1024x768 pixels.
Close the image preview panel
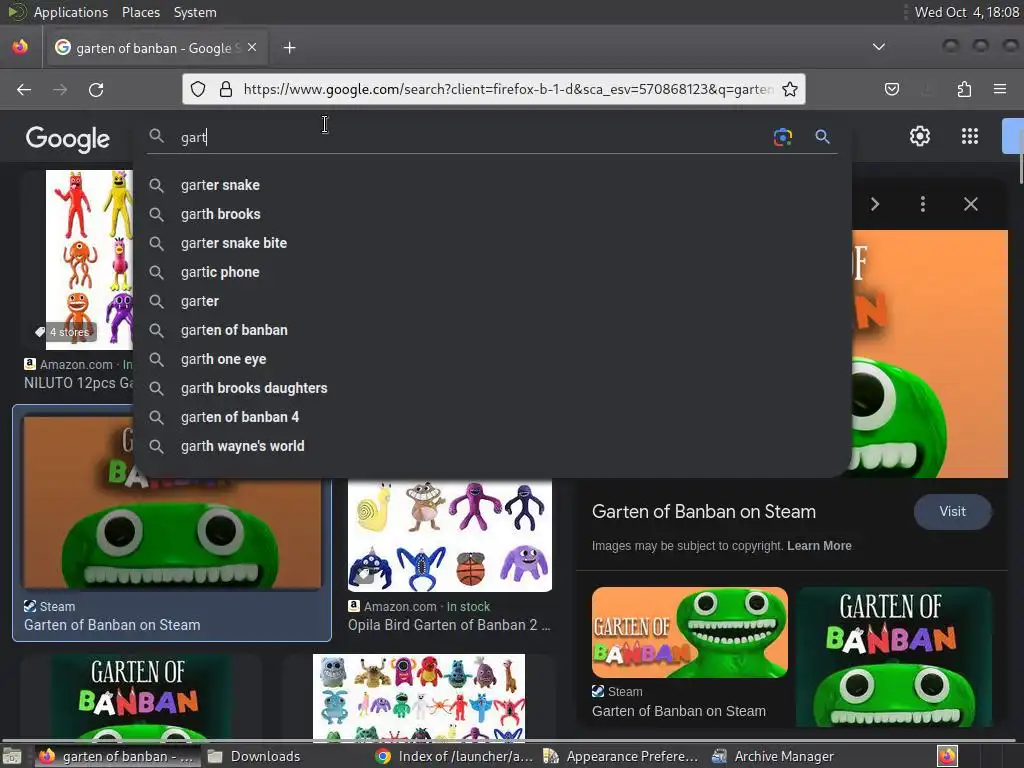click(971, 204)
